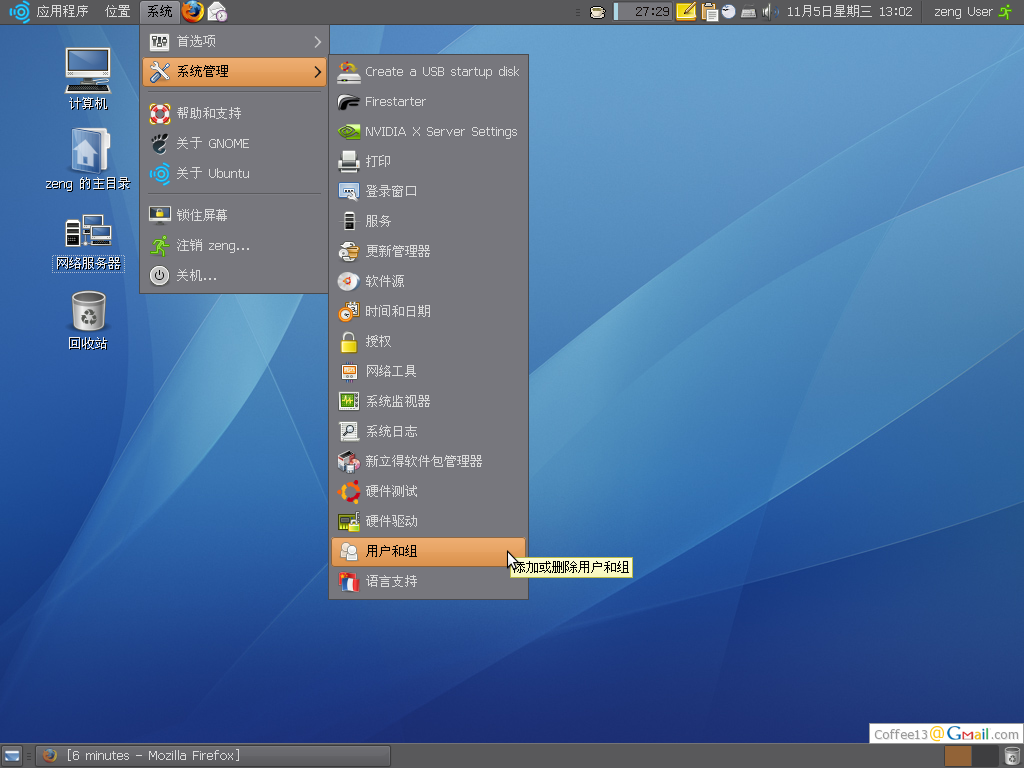Switch to the second dark workspace in pager

[985, 756]
